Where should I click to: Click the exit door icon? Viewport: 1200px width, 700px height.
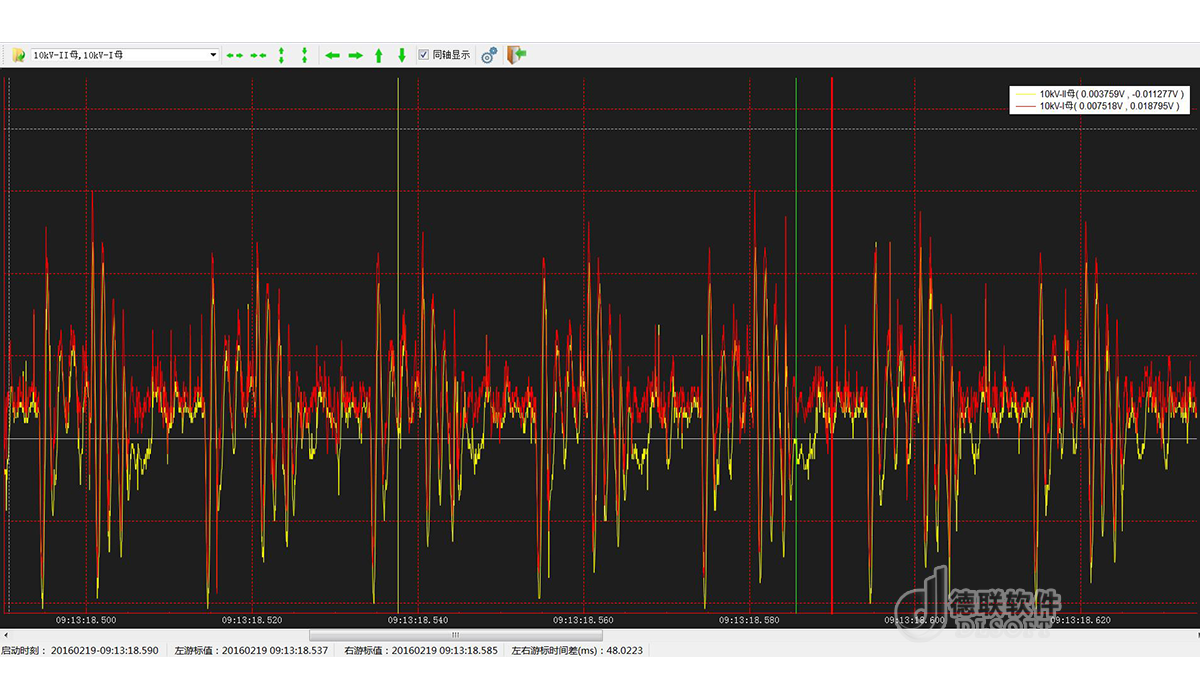[x=516, y=55]
